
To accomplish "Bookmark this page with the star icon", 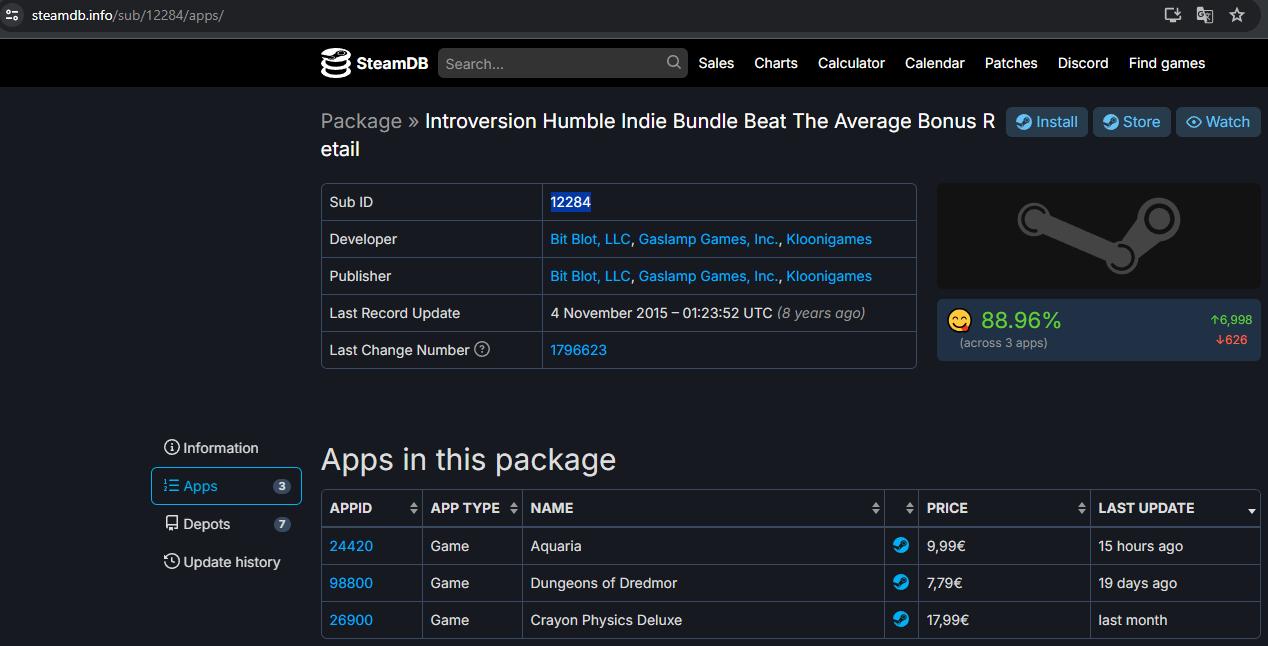I will 1237,15.
